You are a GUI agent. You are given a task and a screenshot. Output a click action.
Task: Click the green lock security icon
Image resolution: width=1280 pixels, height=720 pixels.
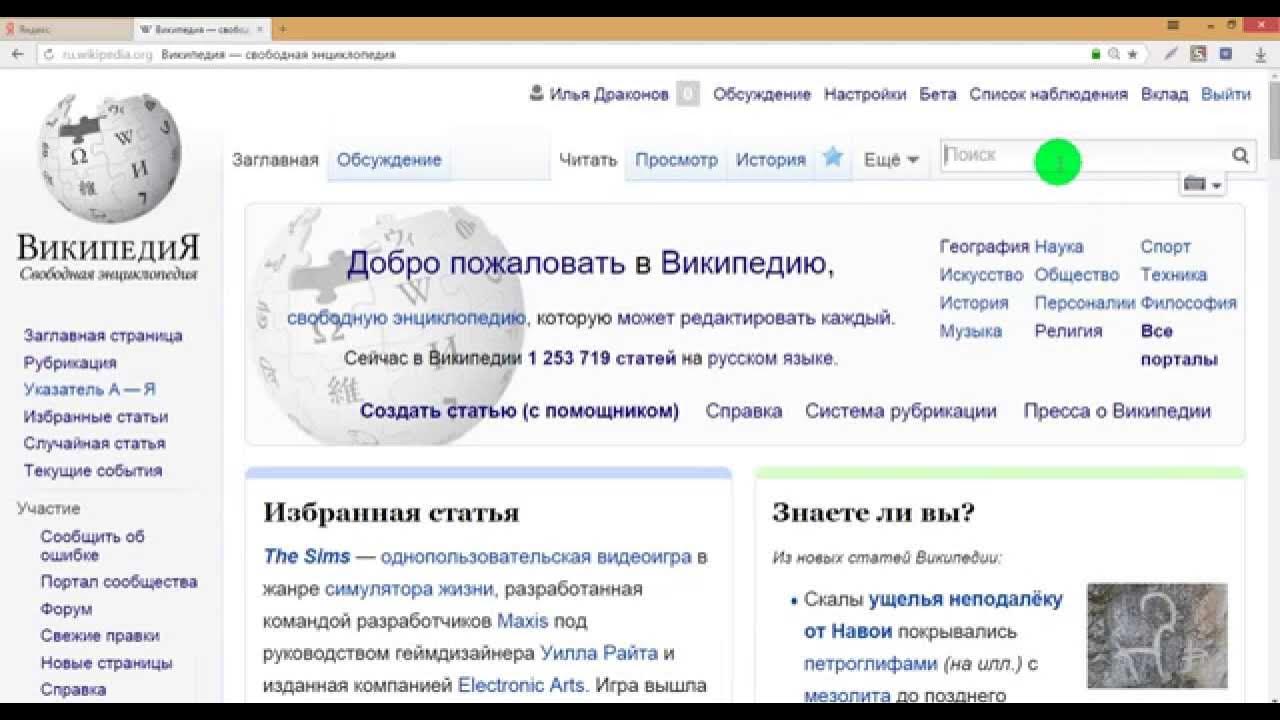(1096, 54)
